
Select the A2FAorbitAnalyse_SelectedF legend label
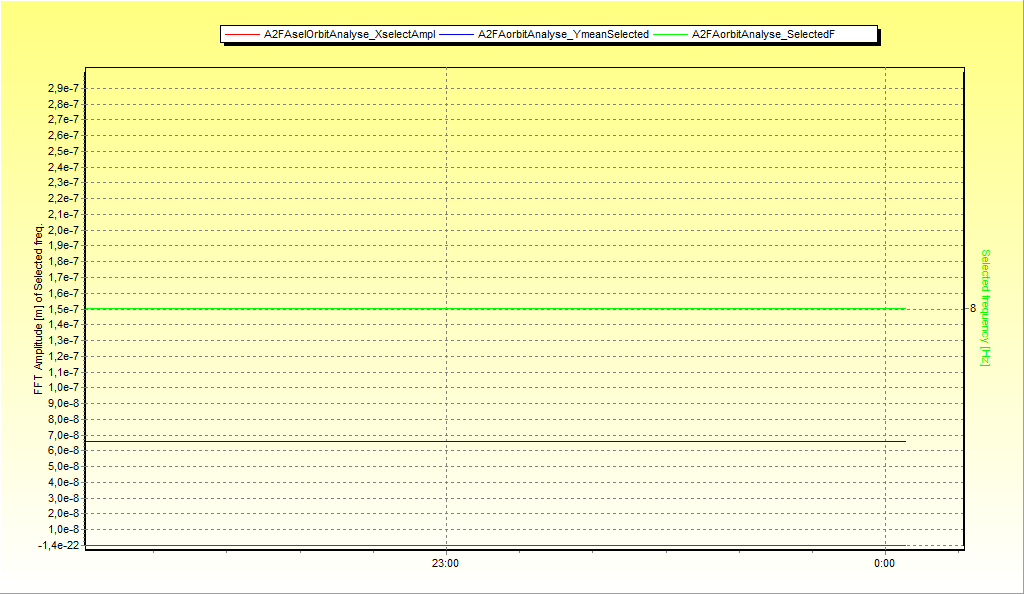coord(763,35)
